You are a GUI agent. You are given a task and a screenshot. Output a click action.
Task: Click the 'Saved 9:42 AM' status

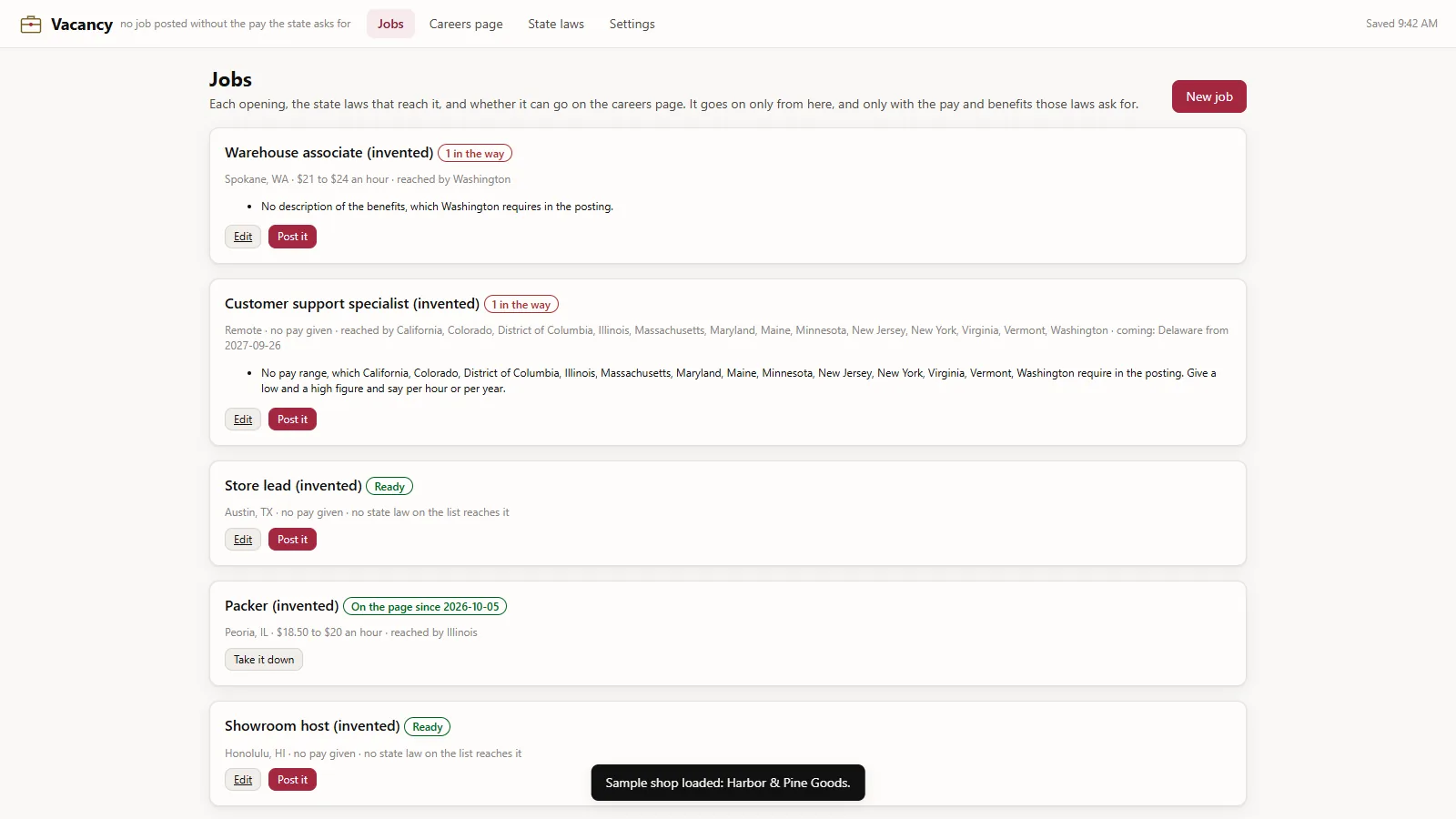coord(1401,24)
